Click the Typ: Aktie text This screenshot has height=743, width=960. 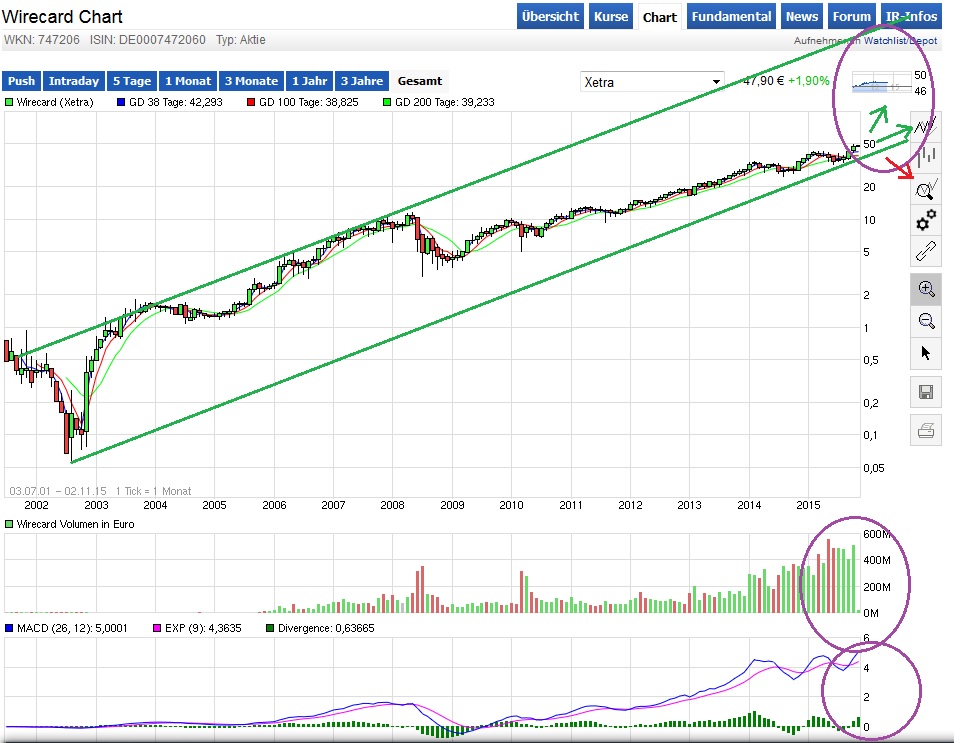click(241, 40)
